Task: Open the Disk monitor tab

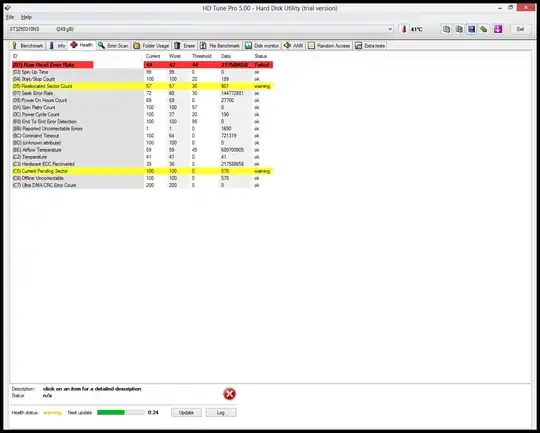Action: pos(262,45)
